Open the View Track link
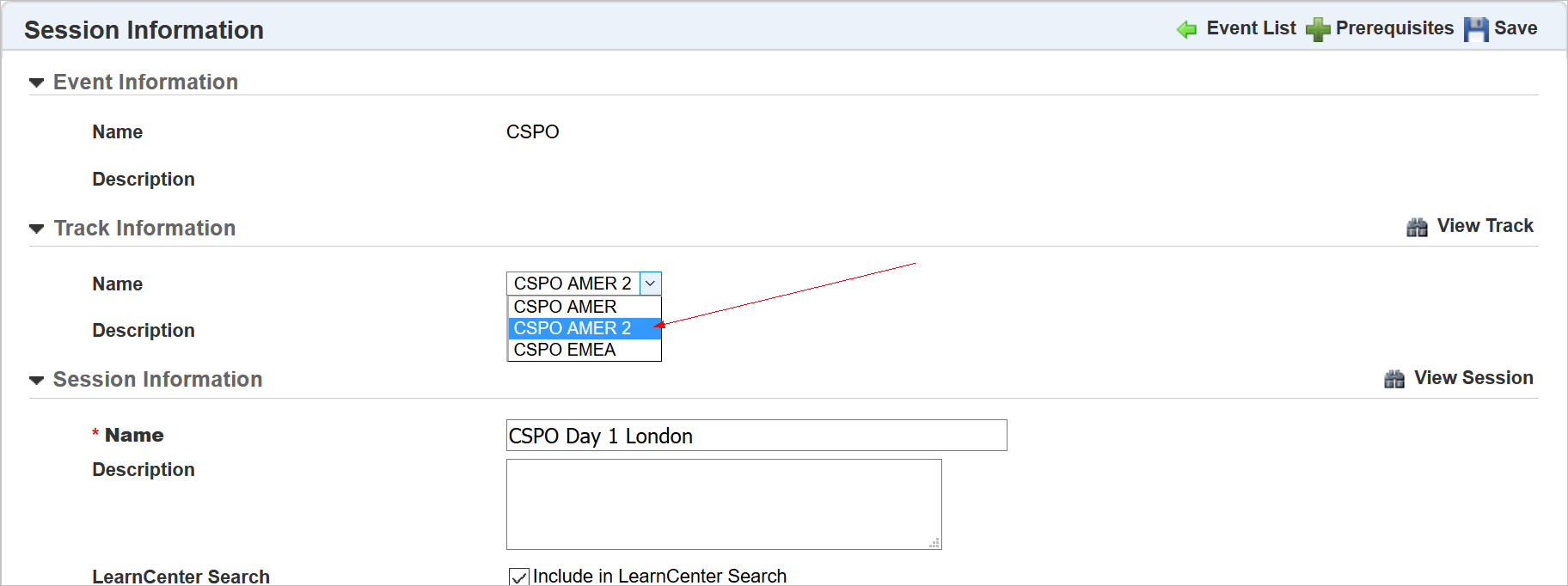1568x586 pixels. pyautogui.click(x=1485, y=226)
